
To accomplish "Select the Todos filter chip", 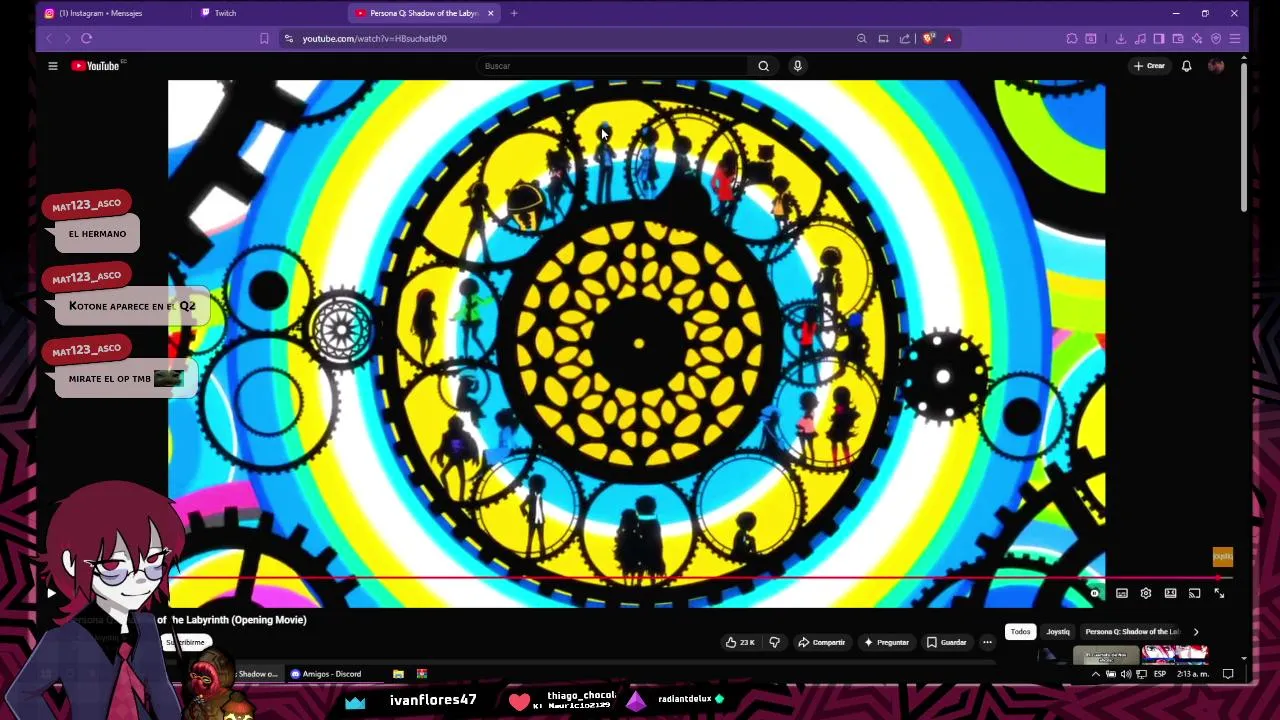I will [x=1020, y=632].
